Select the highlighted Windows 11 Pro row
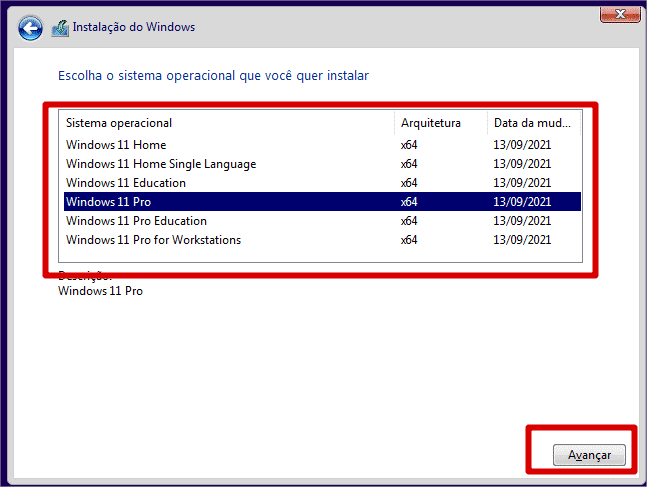This screenshot has height=487, width=647. (x=322, y=202)
